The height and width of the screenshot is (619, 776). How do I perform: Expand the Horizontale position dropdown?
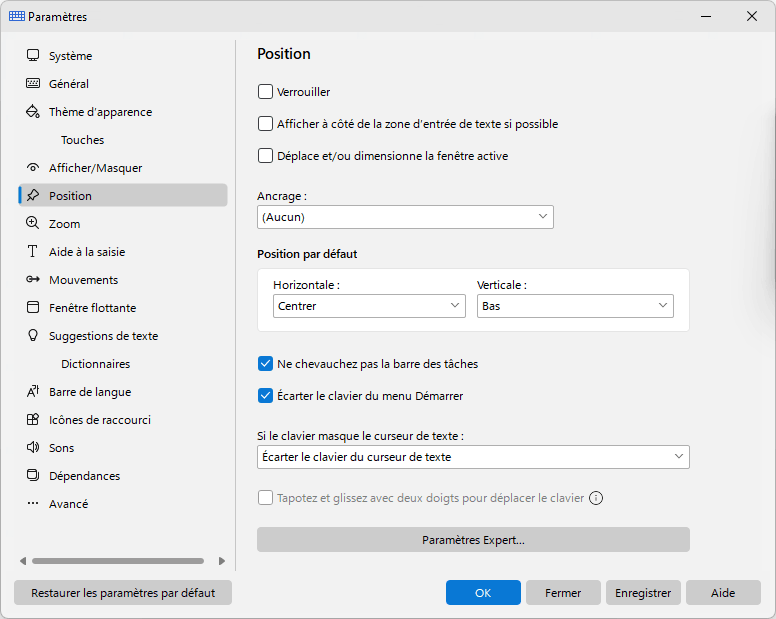click(369, 306)
